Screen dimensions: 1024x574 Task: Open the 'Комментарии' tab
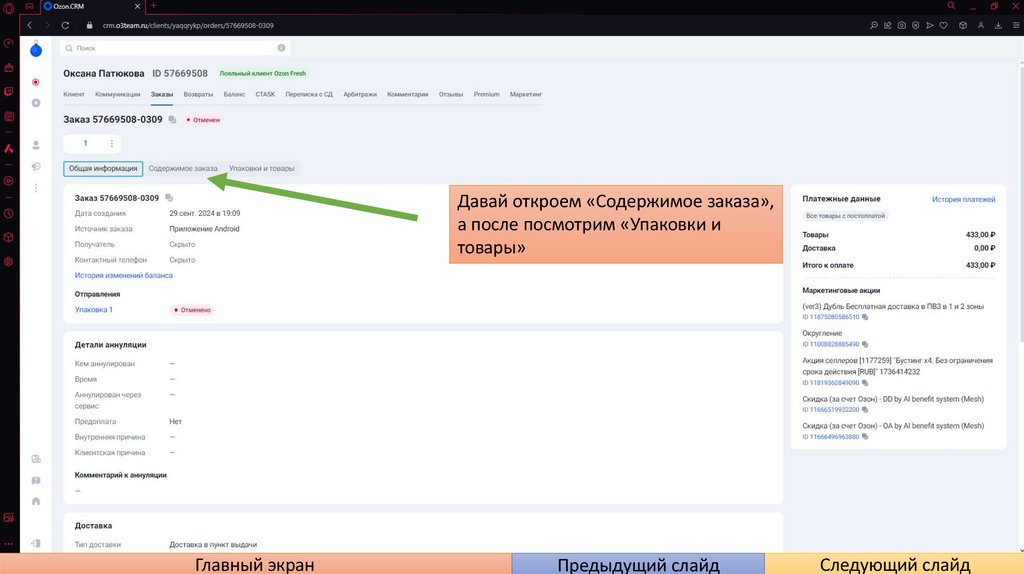pyautogui.click(x=408, y=94)
